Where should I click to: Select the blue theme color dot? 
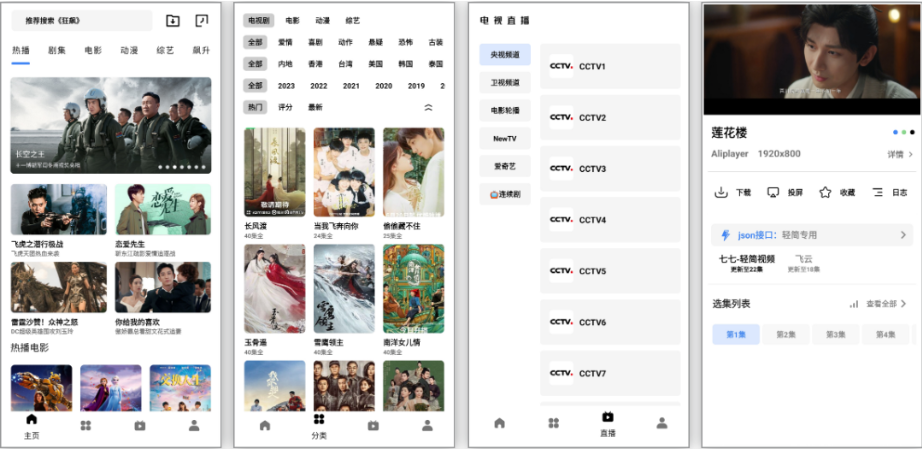pyautogui.click(x=895, y=132)
